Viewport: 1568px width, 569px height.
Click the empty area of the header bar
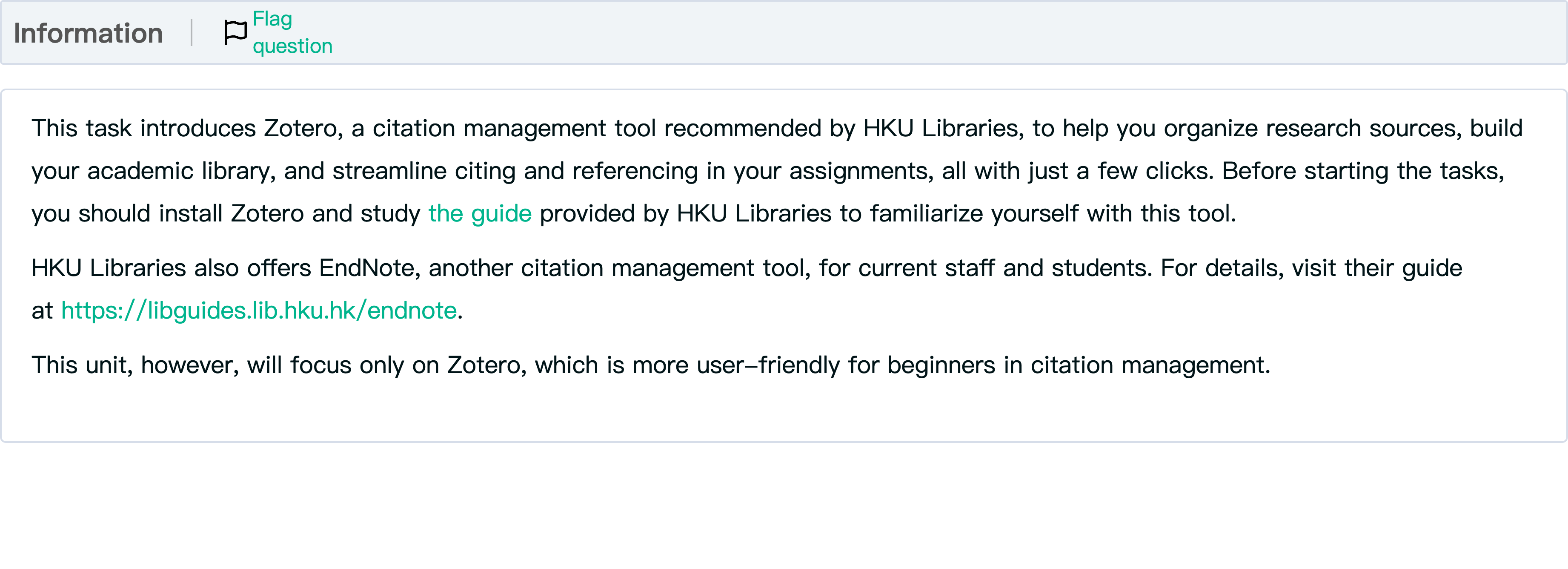(913, 33)
